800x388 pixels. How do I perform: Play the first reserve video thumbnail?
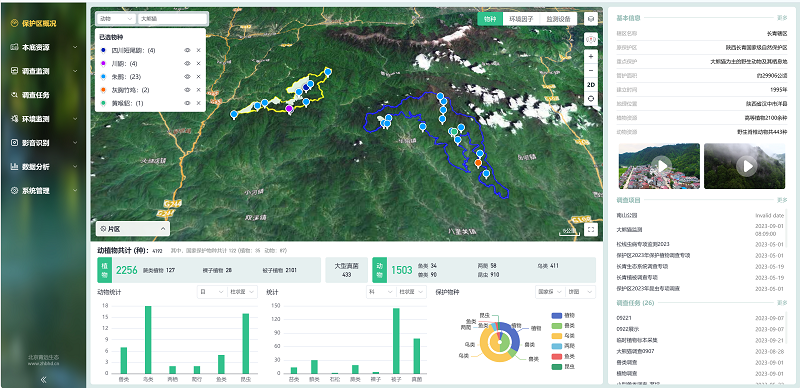click(x=662, y=165)
